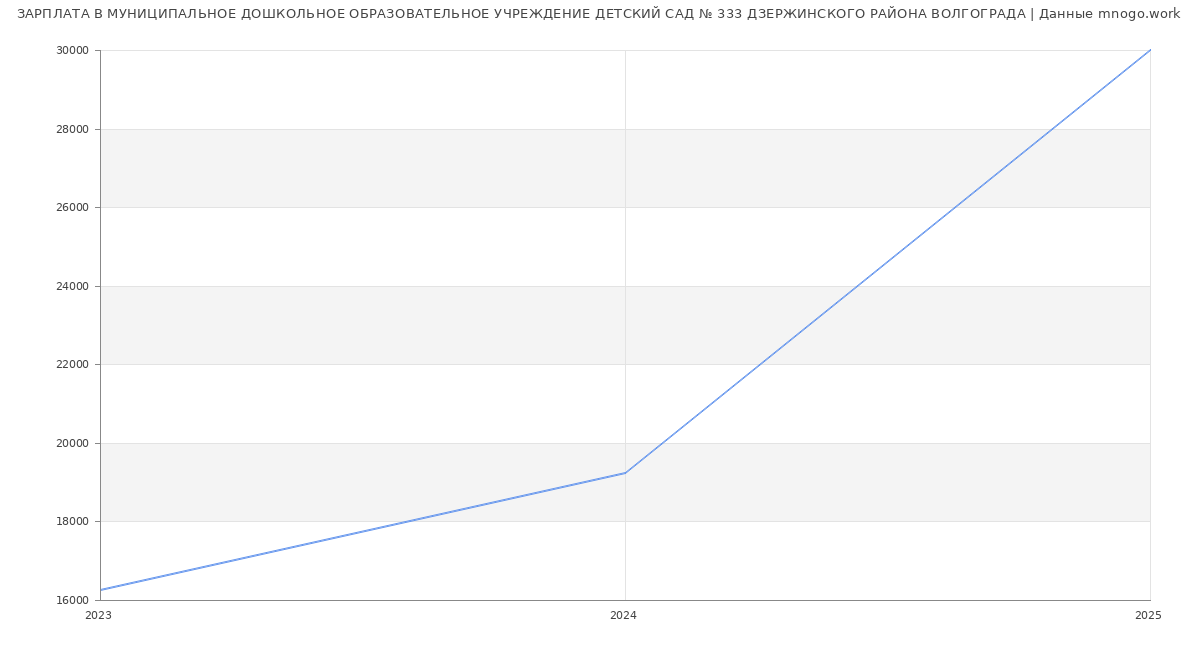
Task: Select the 22000 y-axis label
Action: pyautogui.click(x=74, y=365)
